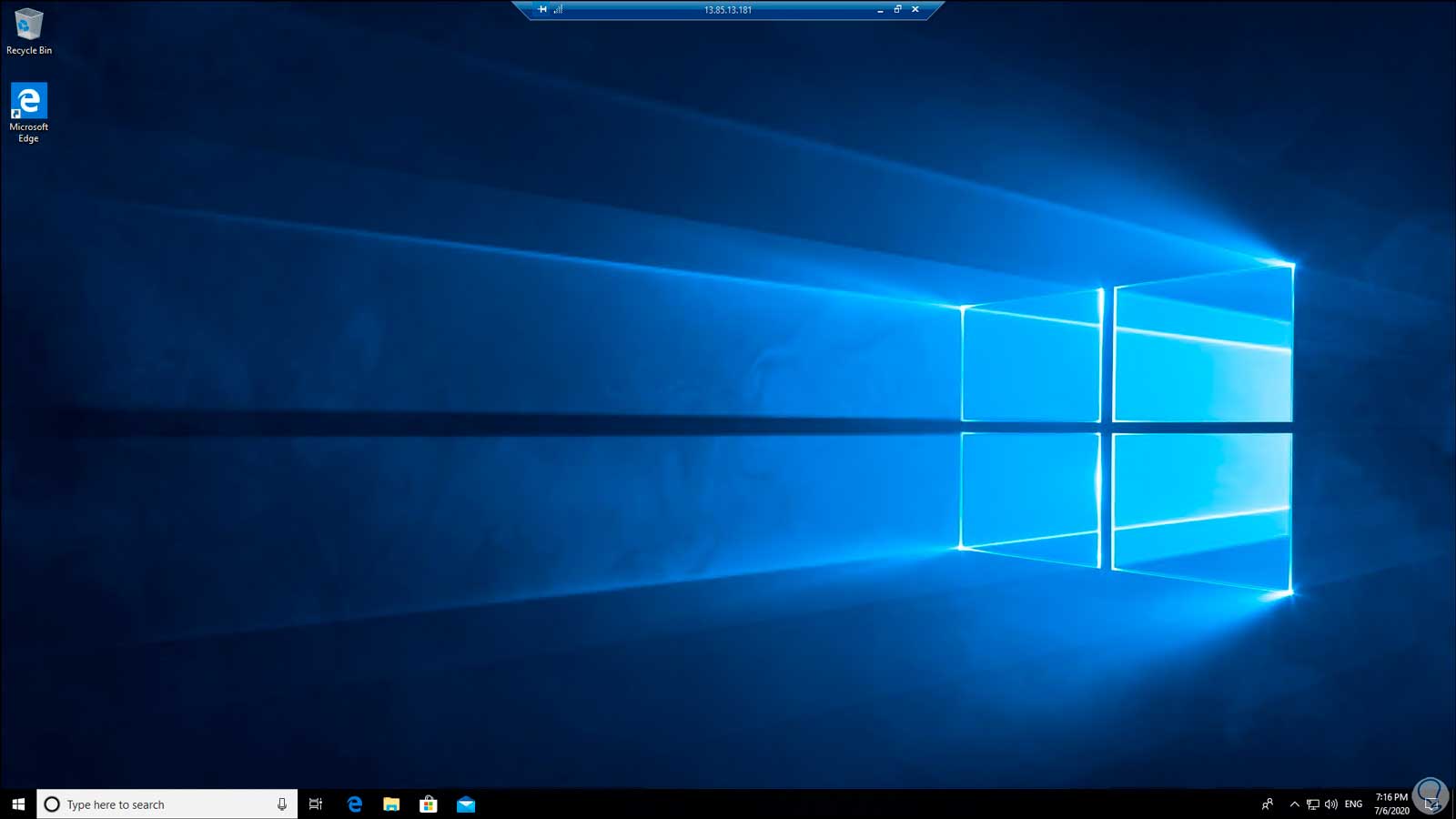Open the Mail app from the taskbar
Screen dimensions: 1456x819
466,804
